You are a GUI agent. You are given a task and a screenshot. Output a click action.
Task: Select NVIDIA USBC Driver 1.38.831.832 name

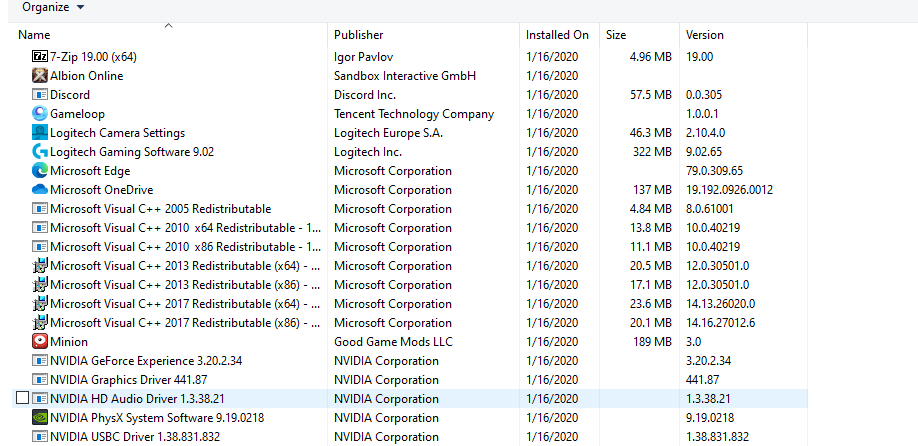[135, 437]
